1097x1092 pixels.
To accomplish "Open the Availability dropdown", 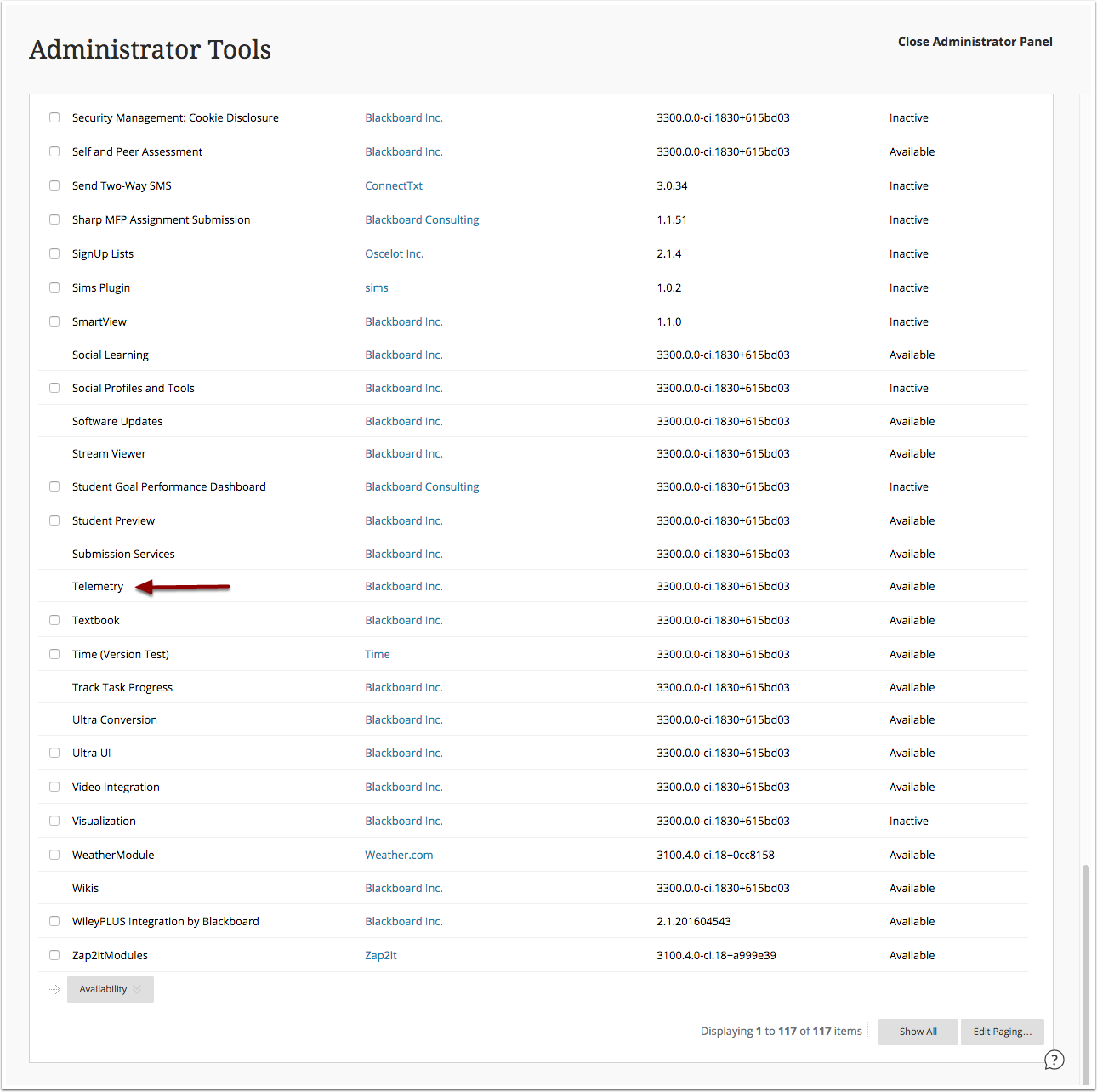I will click(x=111, y=989).
